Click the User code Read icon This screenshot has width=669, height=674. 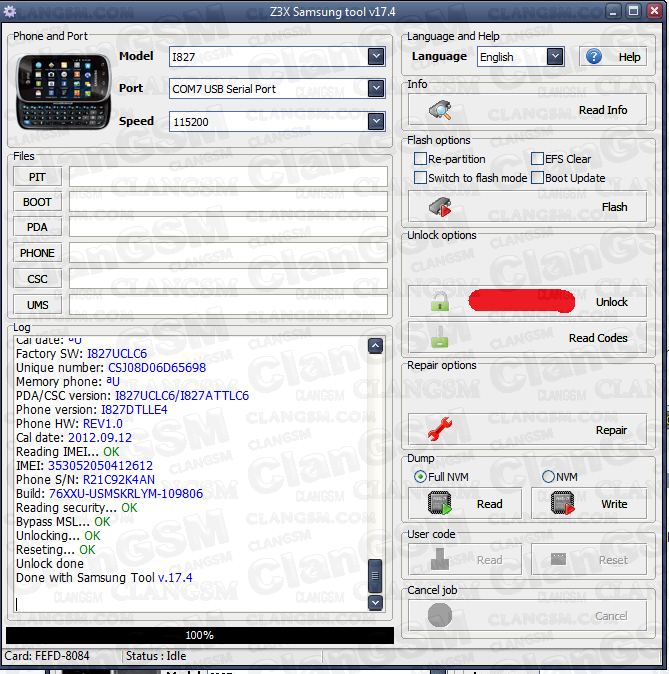coord(440,559)
